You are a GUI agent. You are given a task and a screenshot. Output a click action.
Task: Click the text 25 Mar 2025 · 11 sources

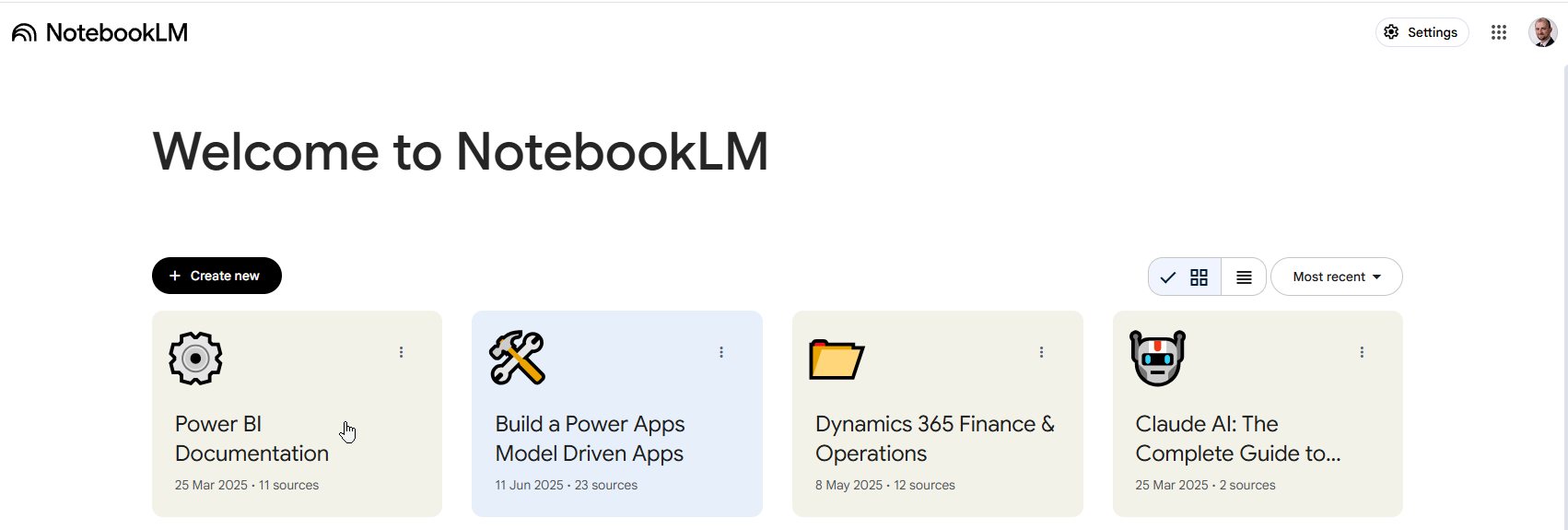(x=247, y=485)
